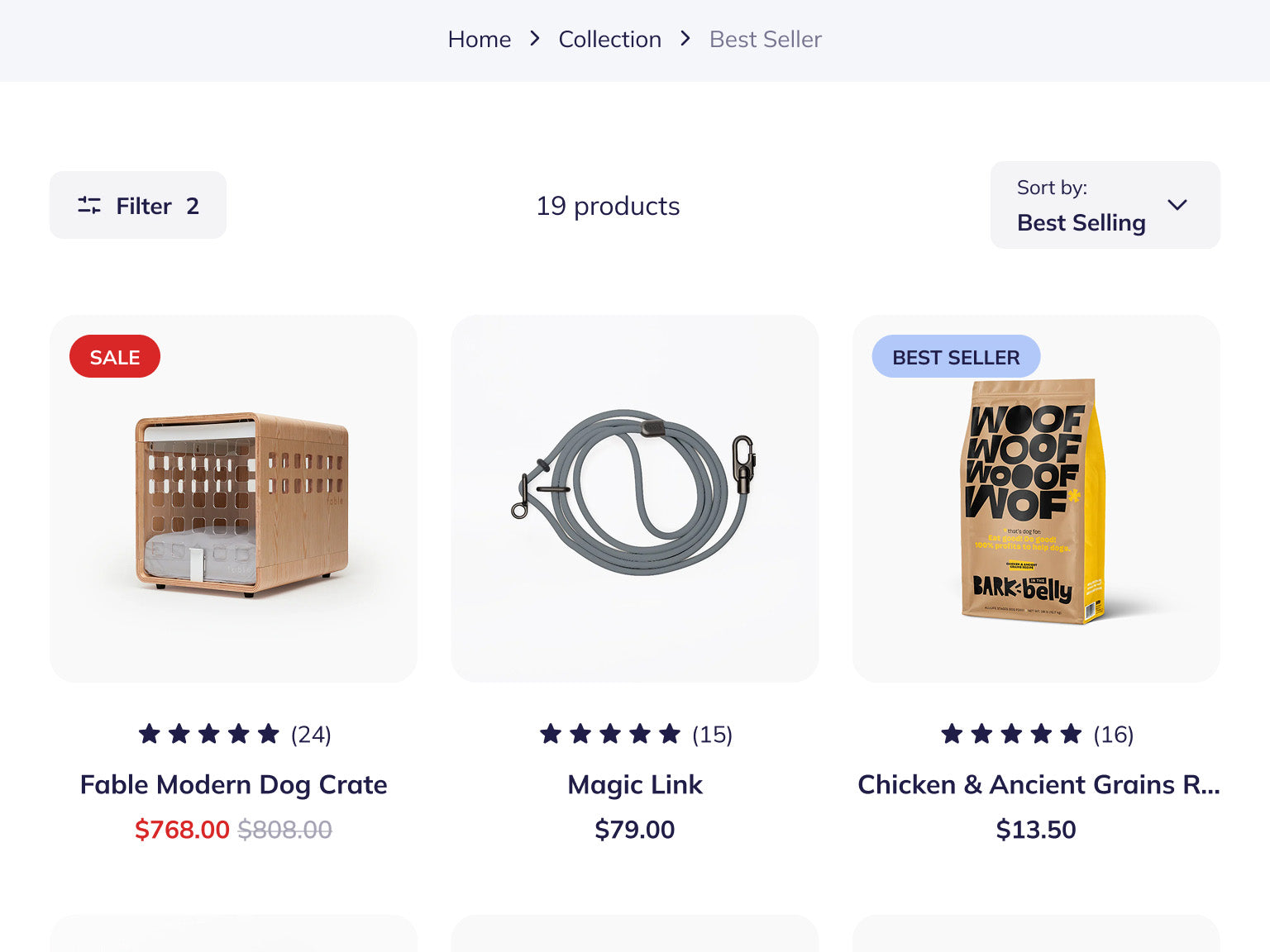The width and height of the screenshot is (1270, 952).
Task: Open Collection breadcrumb link
Action: (609, 40)
